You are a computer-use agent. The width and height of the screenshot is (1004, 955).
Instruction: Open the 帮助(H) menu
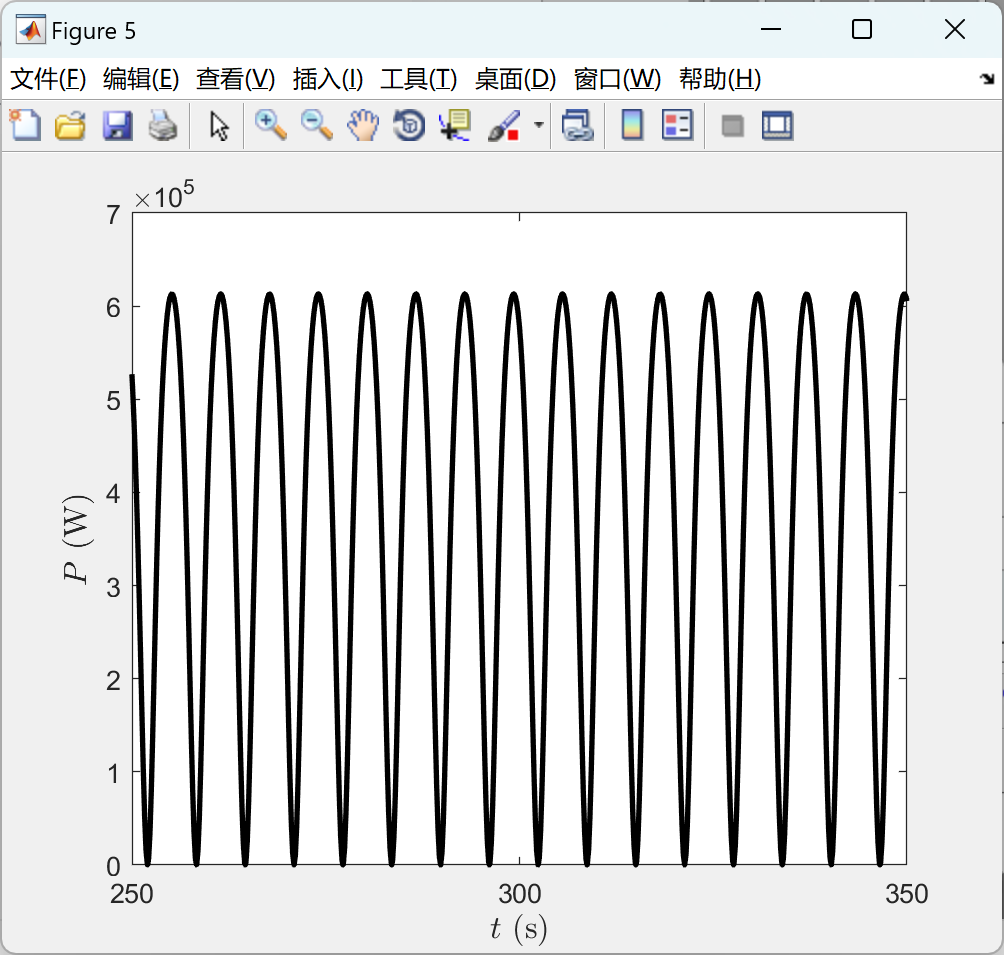[720, 79]
